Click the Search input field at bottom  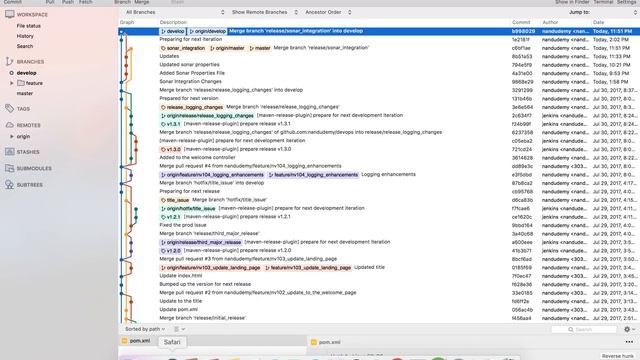tap(584, 329)
